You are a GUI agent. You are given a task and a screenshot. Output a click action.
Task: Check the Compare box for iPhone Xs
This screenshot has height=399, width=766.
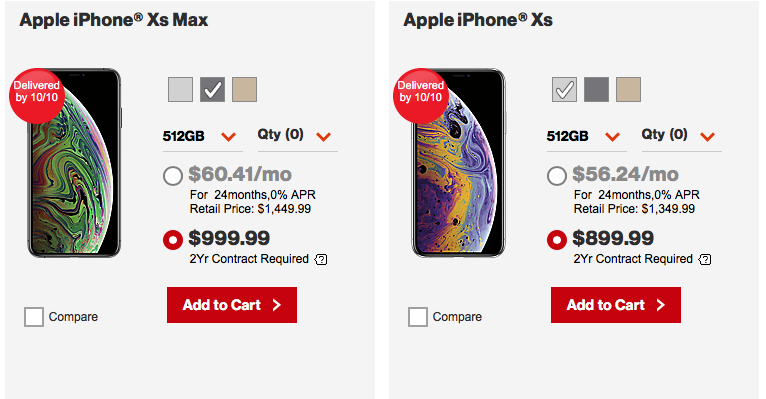418,317
